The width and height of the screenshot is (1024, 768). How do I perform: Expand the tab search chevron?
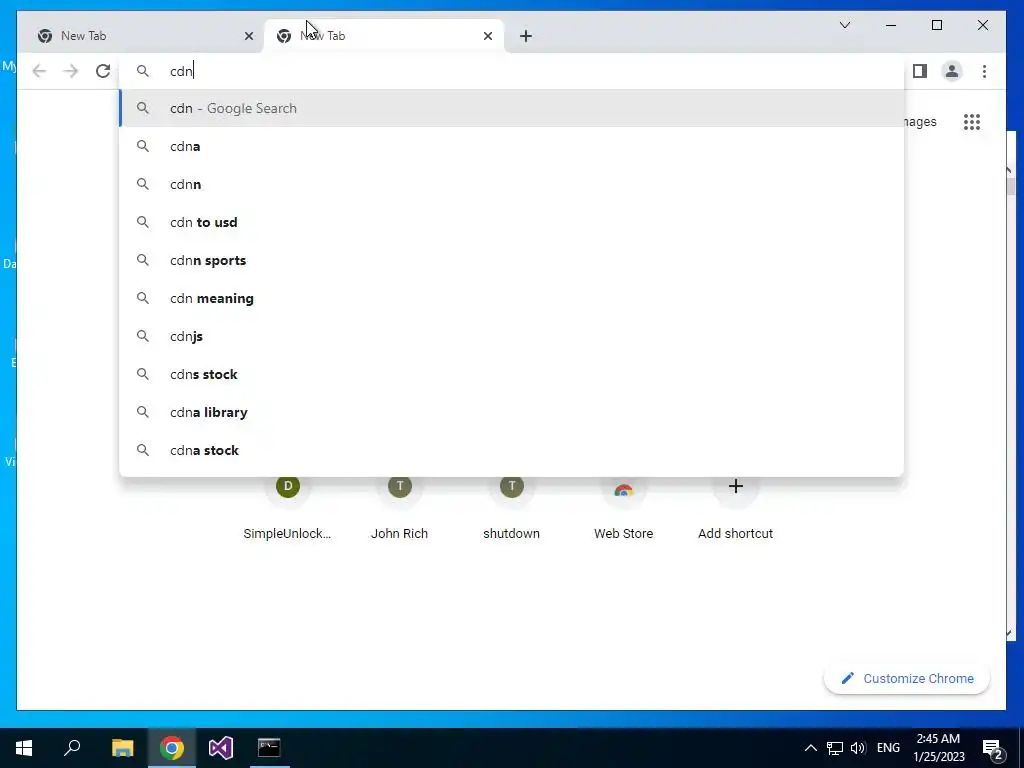(844, 25)
